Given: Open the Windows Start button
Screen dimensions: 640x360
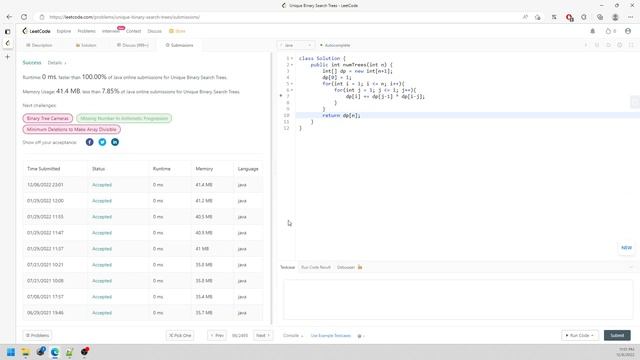Looking at the screenshot, I should pos(11,352).
